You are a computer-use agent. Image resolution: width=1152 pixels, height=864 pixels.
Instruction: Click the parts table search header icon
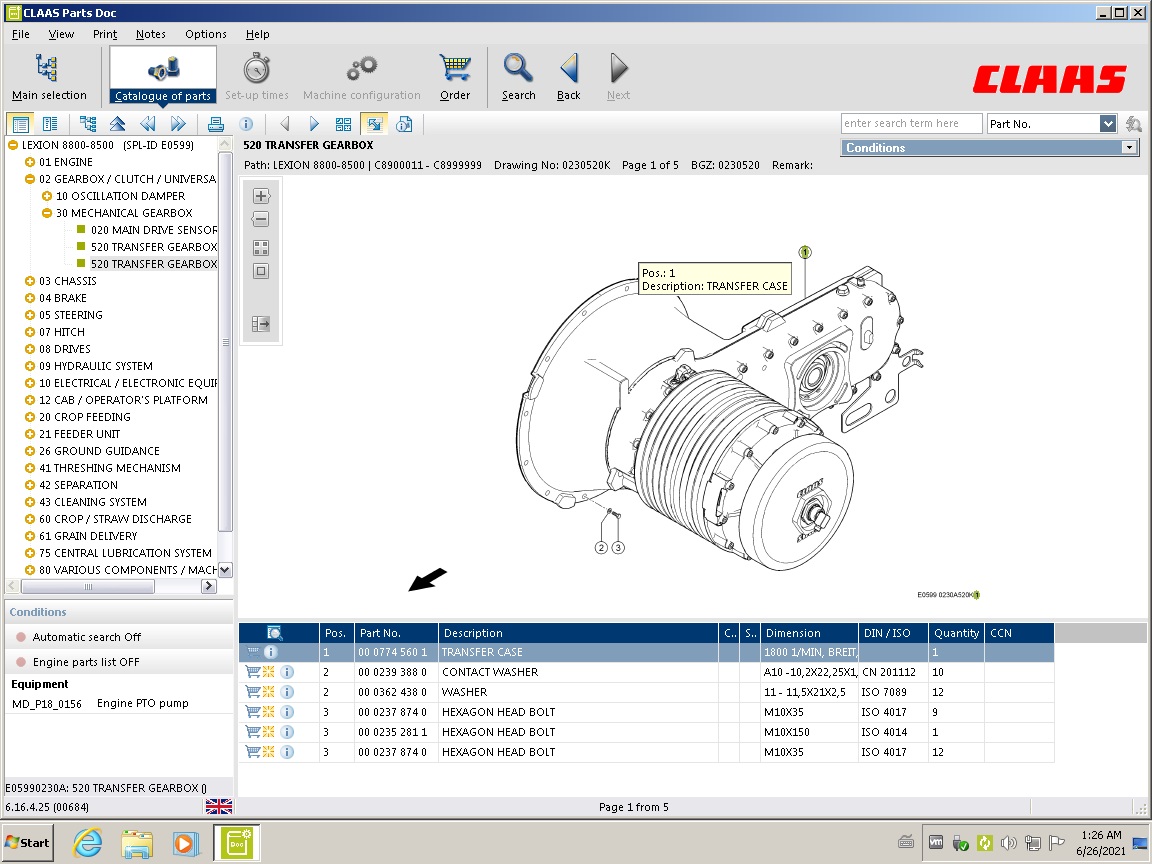click(274, 633)
